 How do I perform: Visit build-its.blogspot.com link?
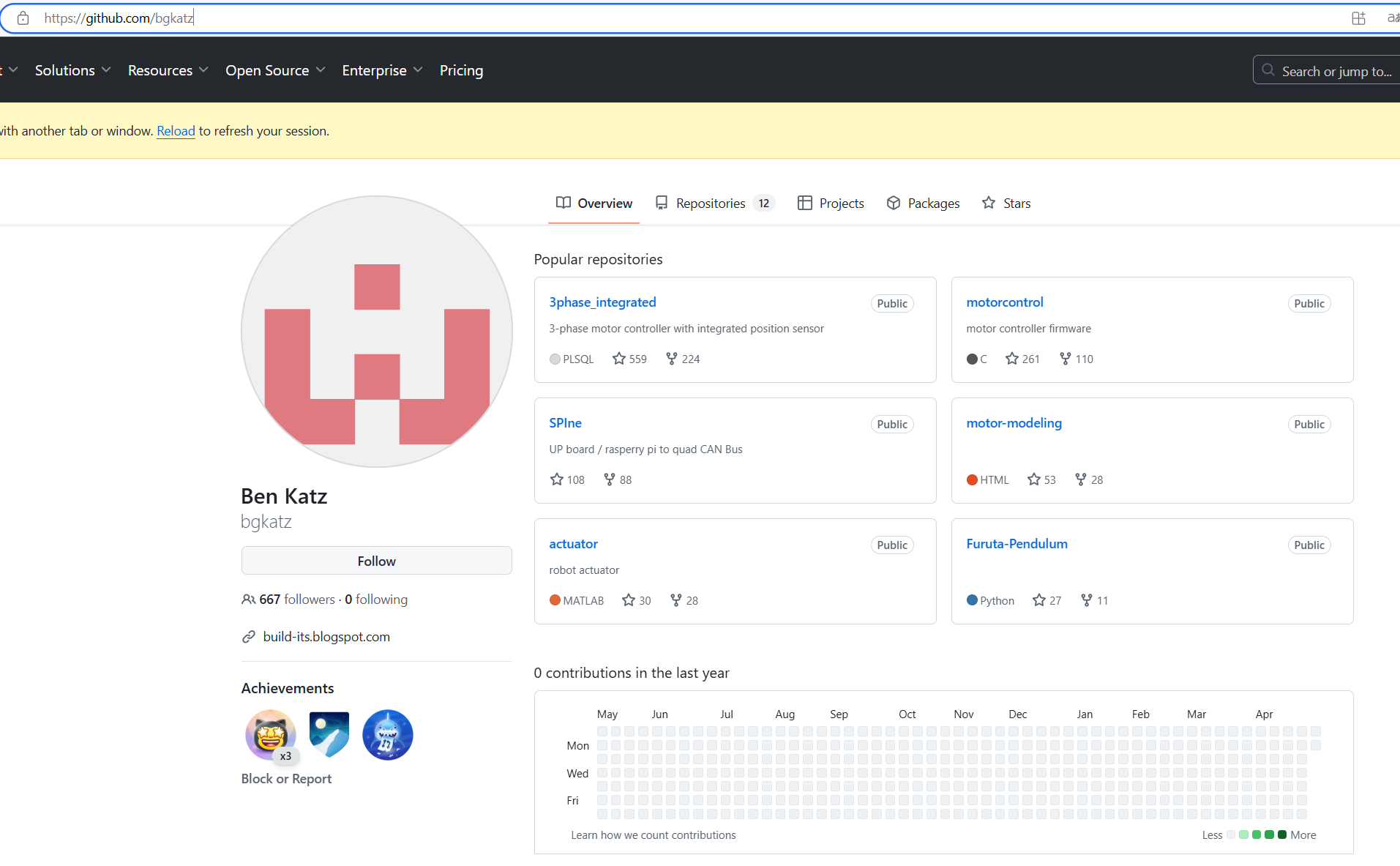326,636
